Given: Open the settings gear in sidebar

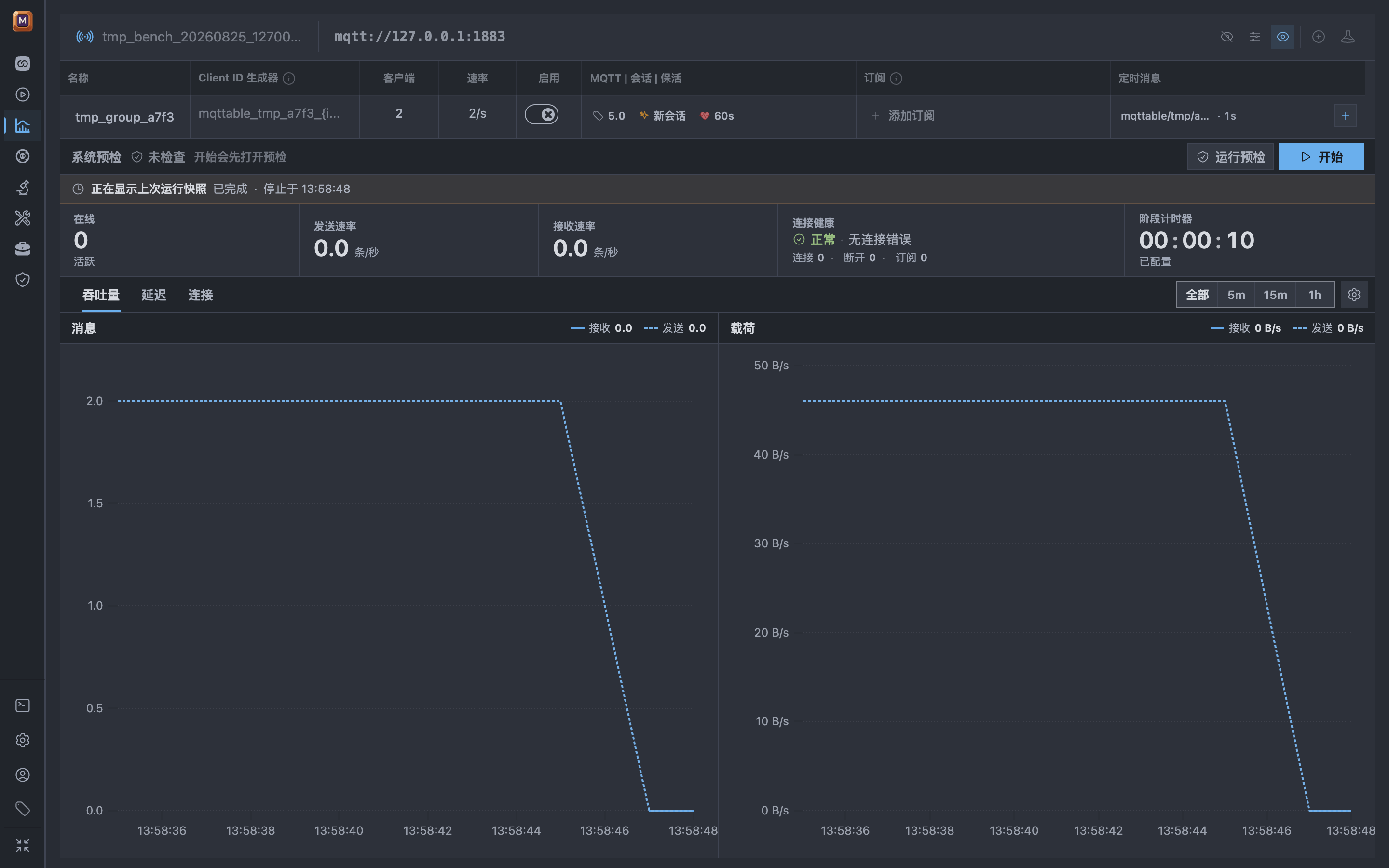Looking at the screenshot, I should tap(22, 740).
